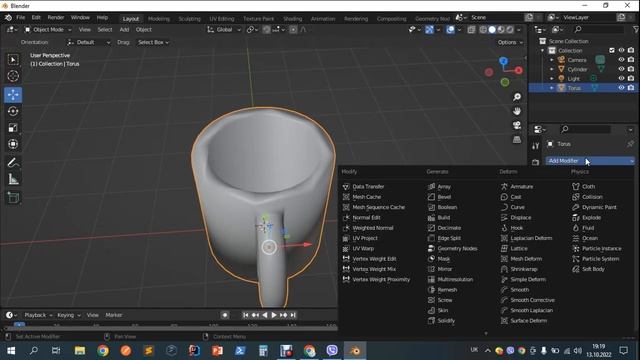
Task: Open the Select Box drag dropdown
Action: point(153,42)
